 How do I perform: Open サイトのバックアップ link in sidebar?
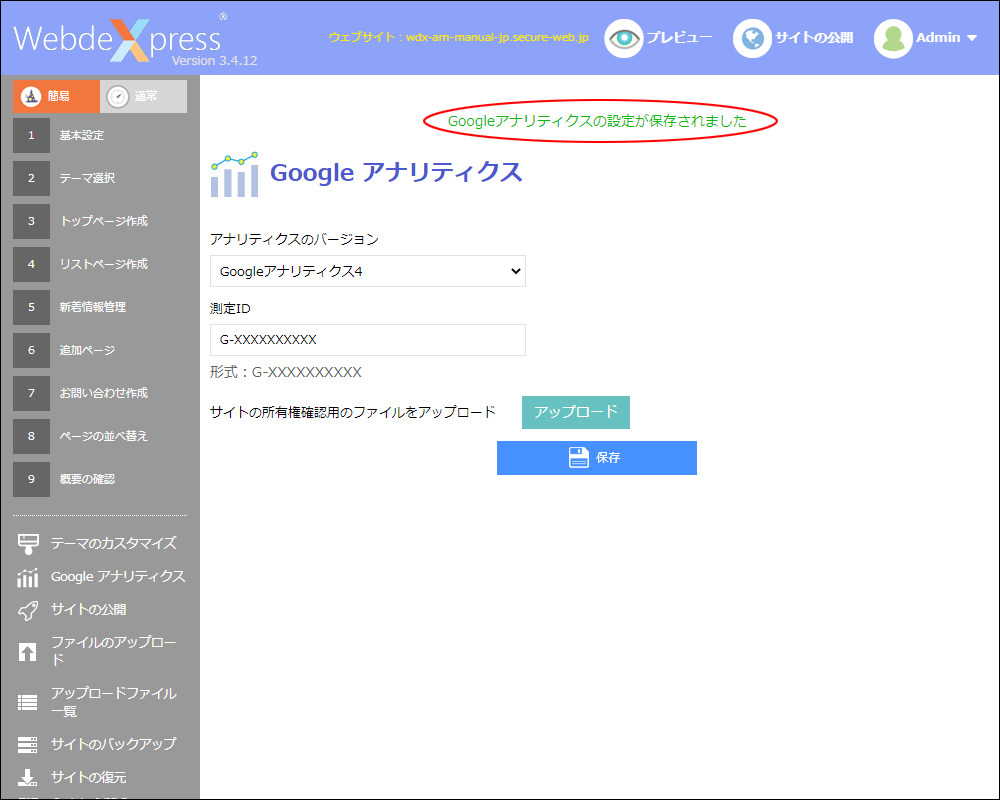pos(114,744)
